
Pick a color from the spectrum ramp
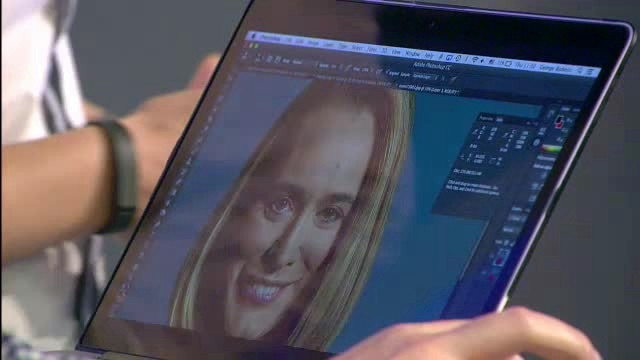551,149
